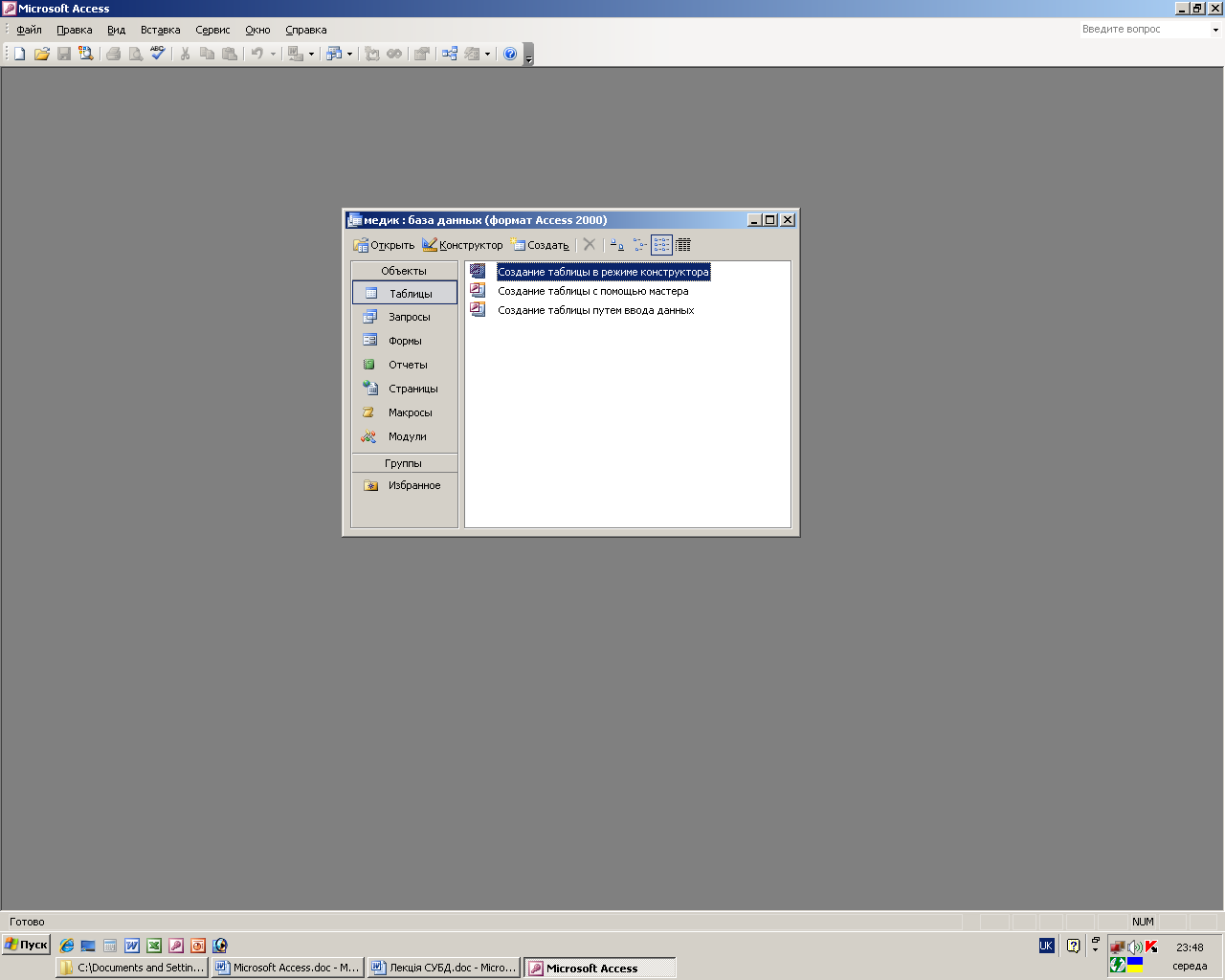Switch to Large Icons view
Screen dimensions: 1225x980
[x=617, y=245]
